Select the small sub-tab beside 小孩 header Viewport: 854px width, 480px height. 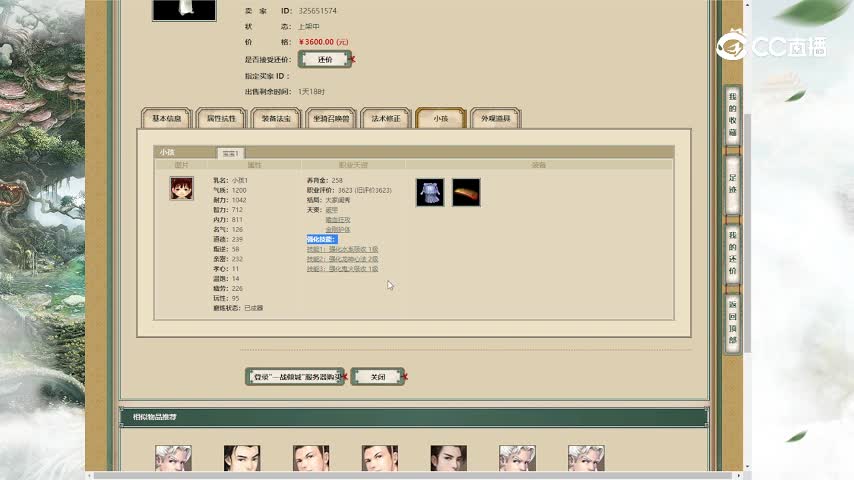pos(230,154)
